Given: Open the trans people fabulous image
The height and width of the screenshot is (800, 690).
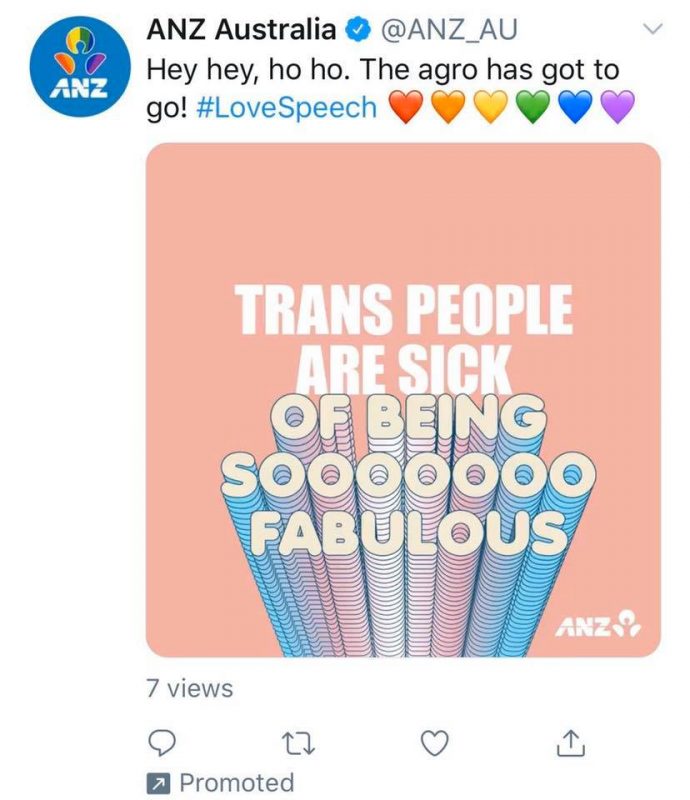Looking at the screenshot, I should (x=403, y=400).
